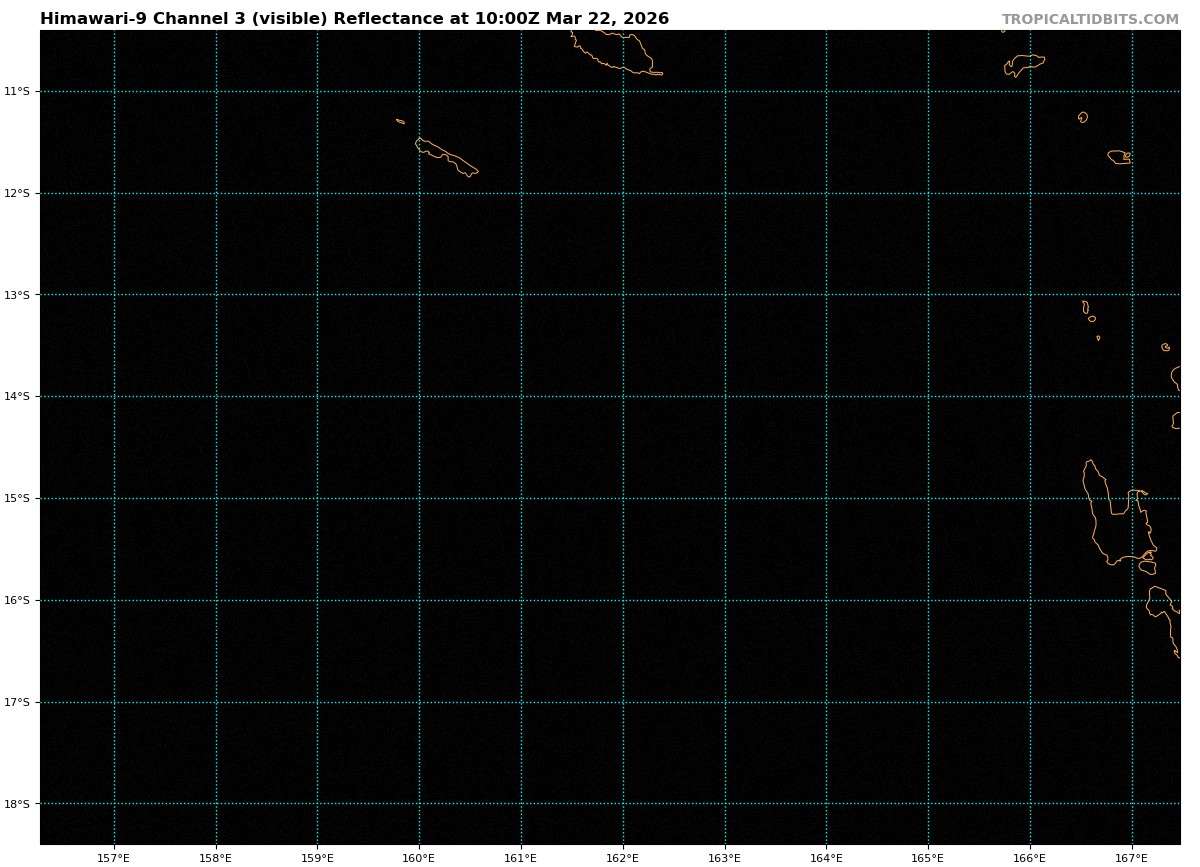
Task: Click the 11°S latitude label
Action: tap(17, 91)
